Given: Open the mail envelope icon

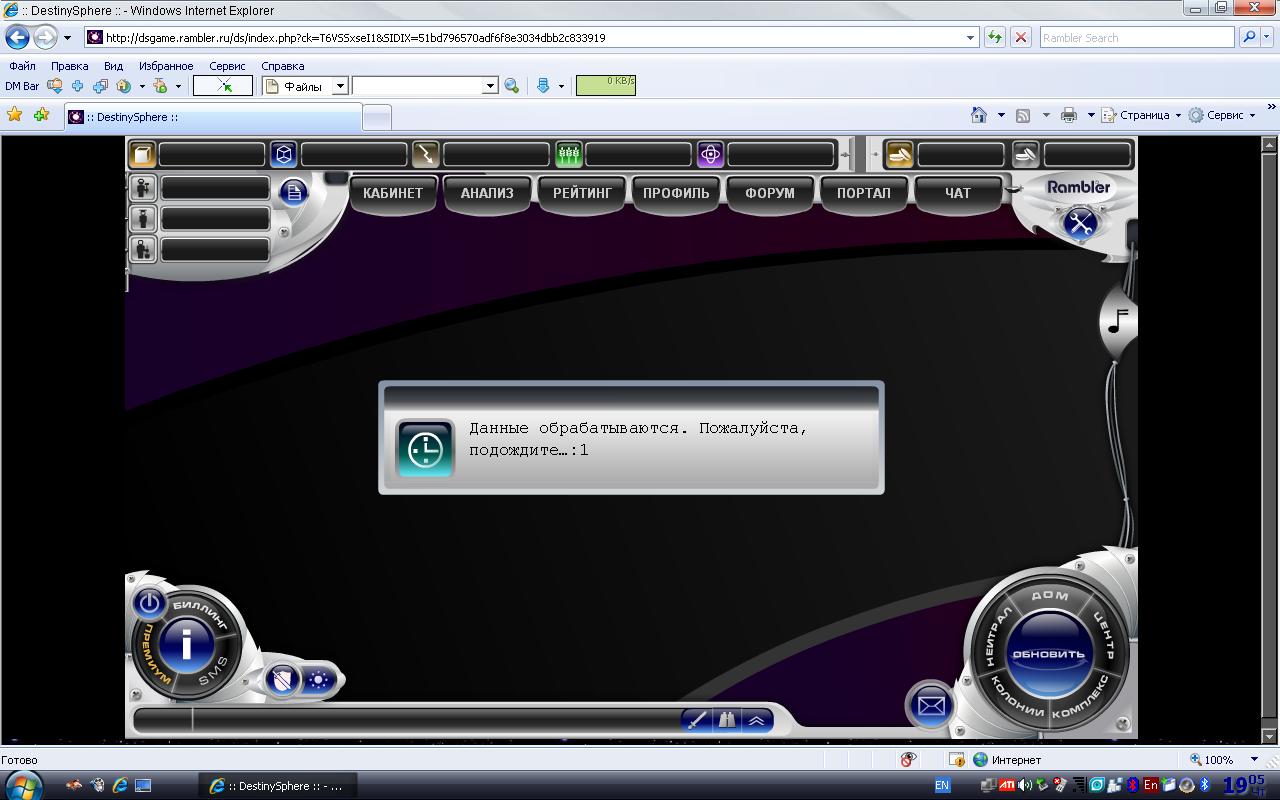Looking at the screenshot, I should coord(930,706).
